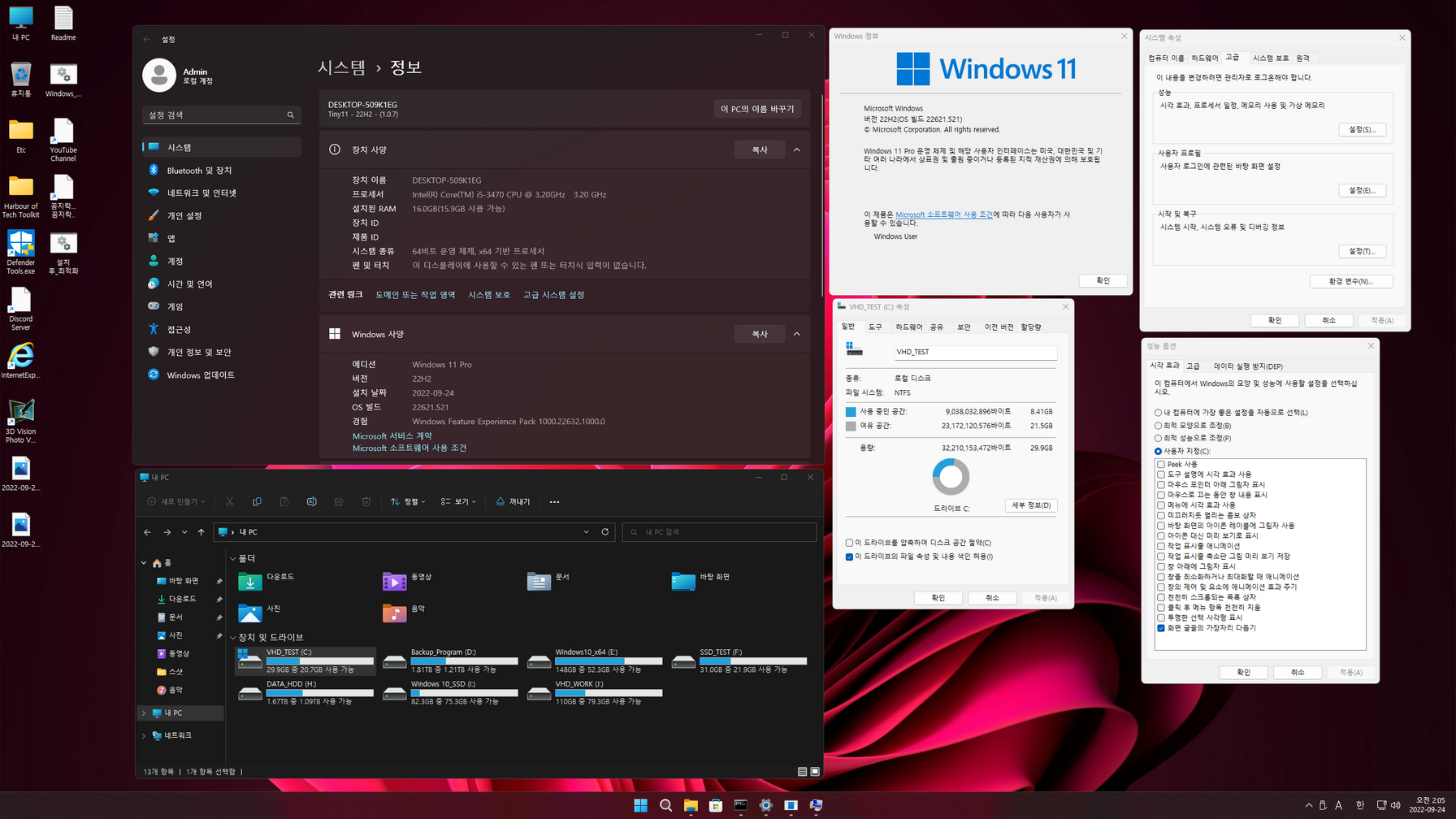The image size is (1456, 819).
Task: Open the Music (음악) folder icon
Action: pyautogui.click(x=394, y=613)
